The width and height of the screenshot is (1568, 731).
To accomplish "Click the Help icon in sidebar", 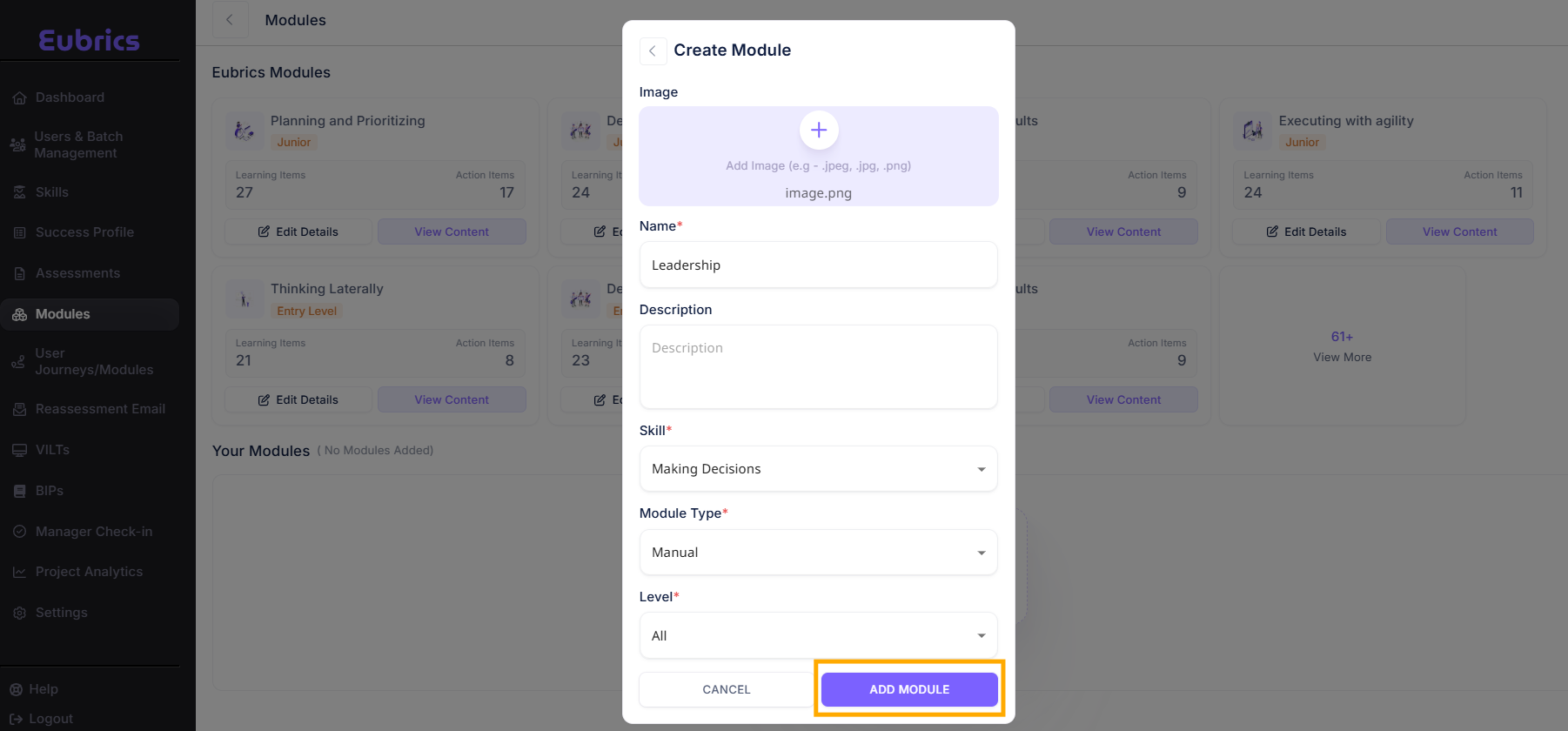I will click(16, 689).
